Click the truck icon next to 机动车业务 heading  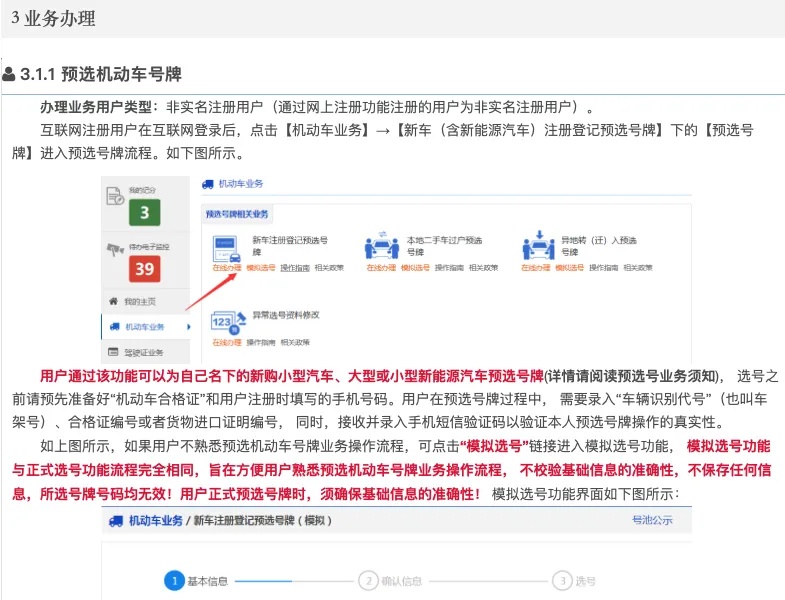207,184
